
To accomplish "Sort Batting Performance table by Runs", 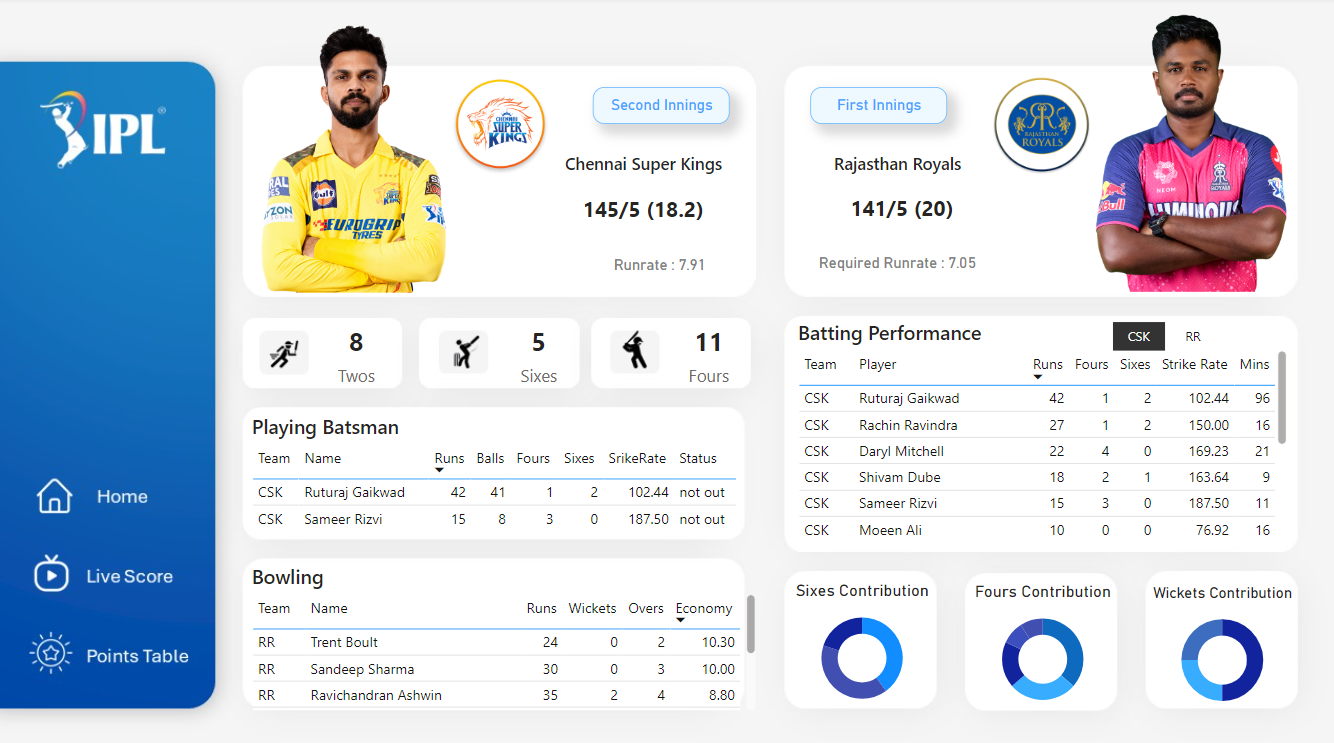I will click(1048, 365).
